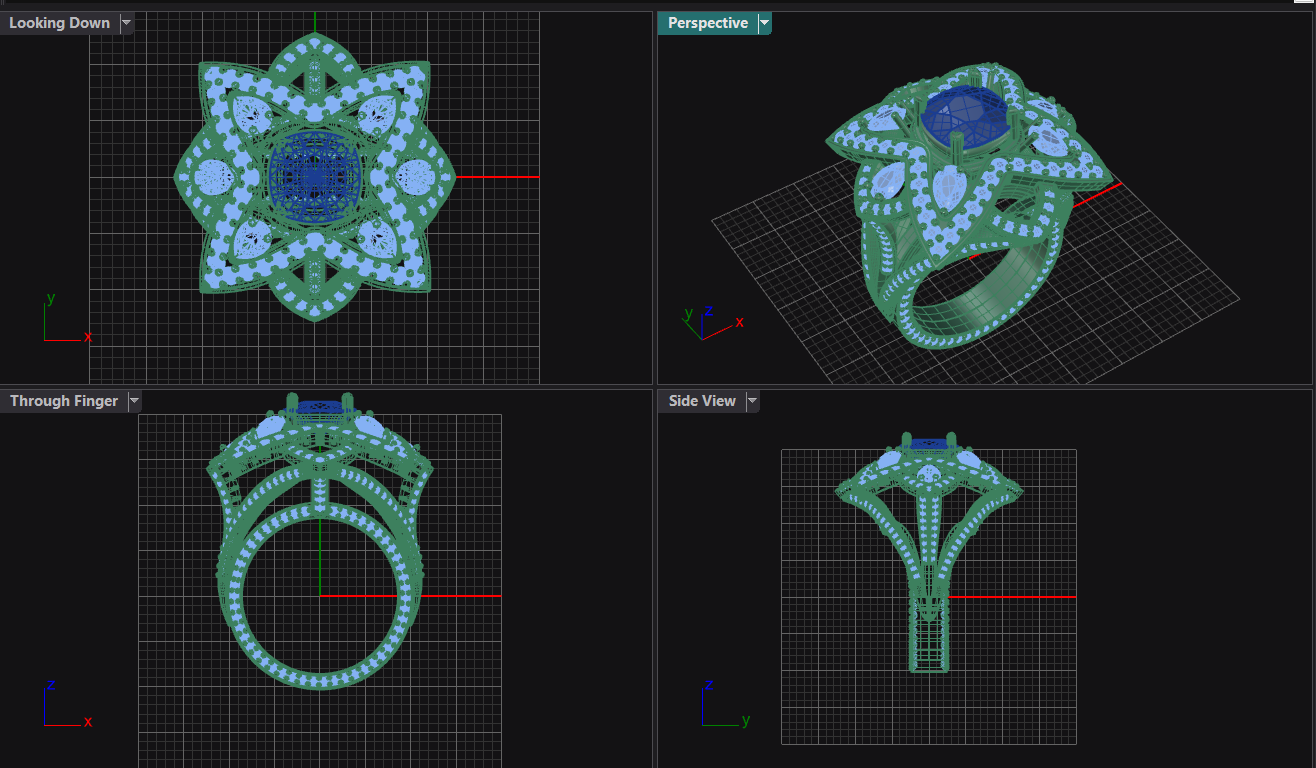The height and width of the screenshot is (768, 1316).
Task: Expand the Side View viewport menu arrow
Action: [x=752, y=401]
